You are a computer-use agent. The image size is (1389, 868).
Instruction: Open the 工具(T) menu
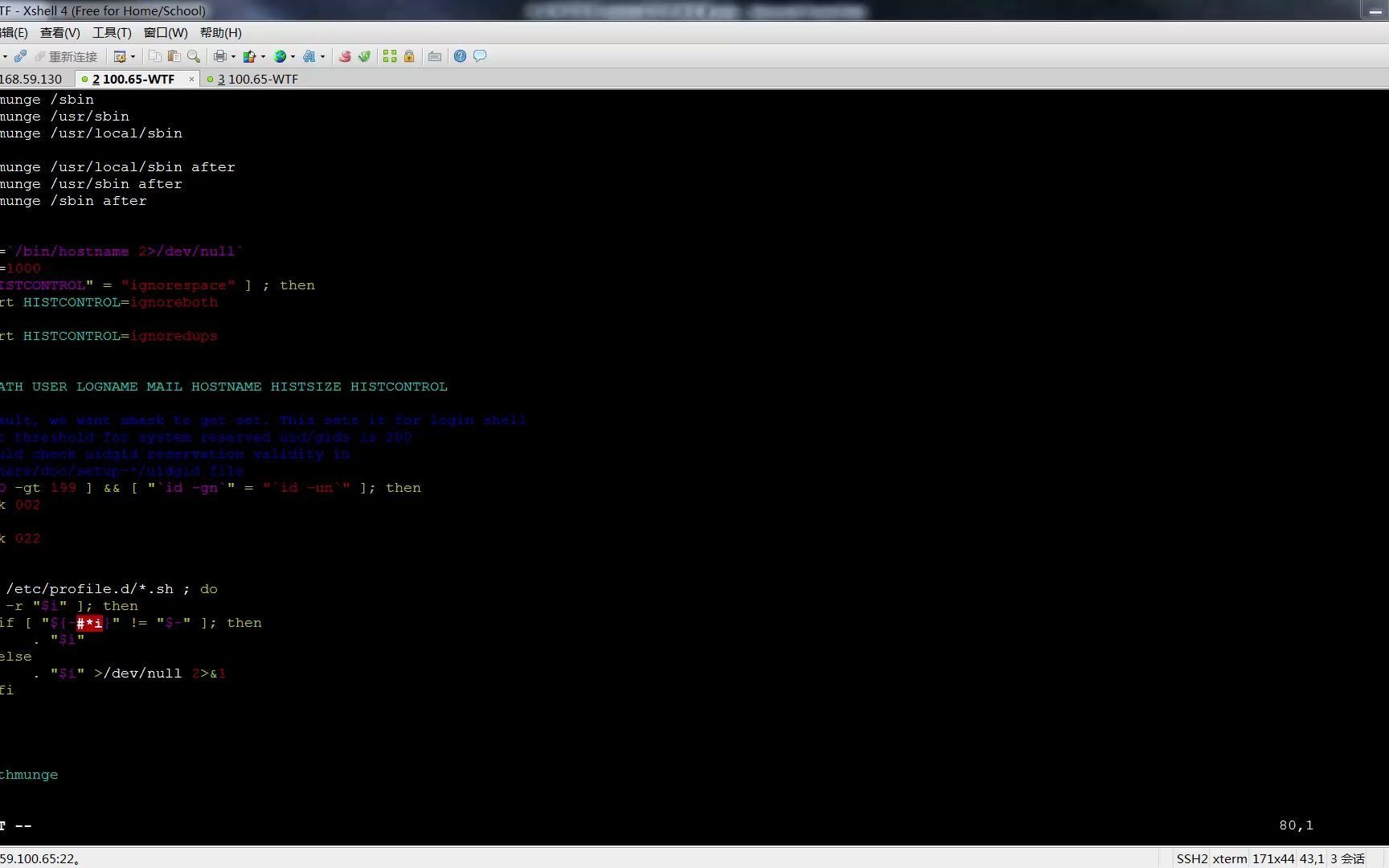(x=112, y=32)
